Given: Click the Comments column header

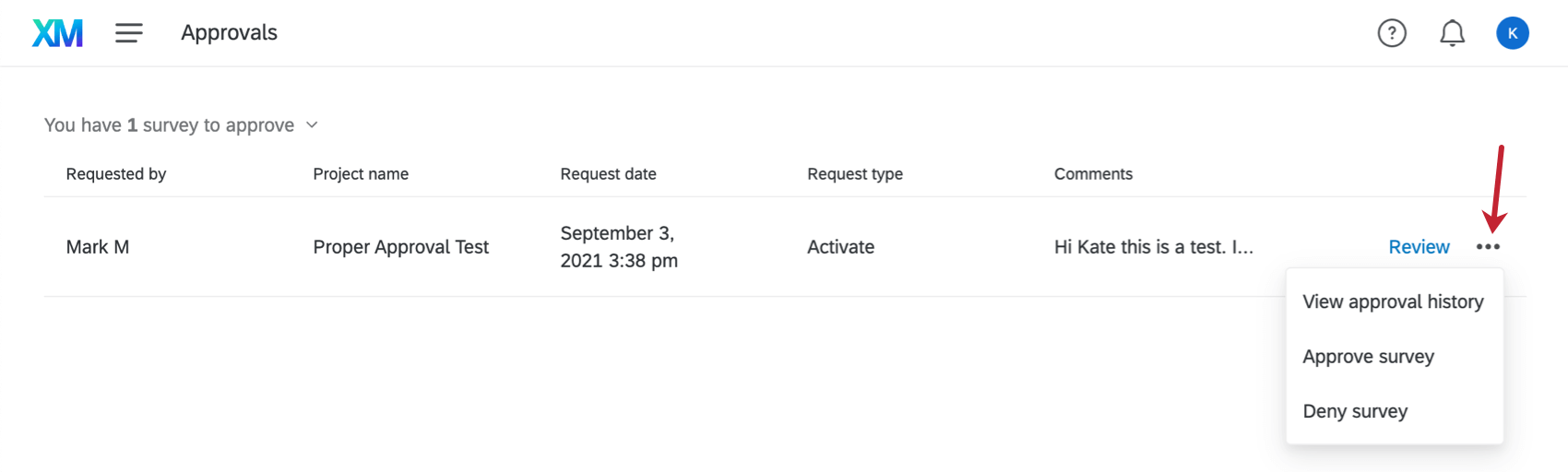Looking at the screenshot, I should (1093, 174).
